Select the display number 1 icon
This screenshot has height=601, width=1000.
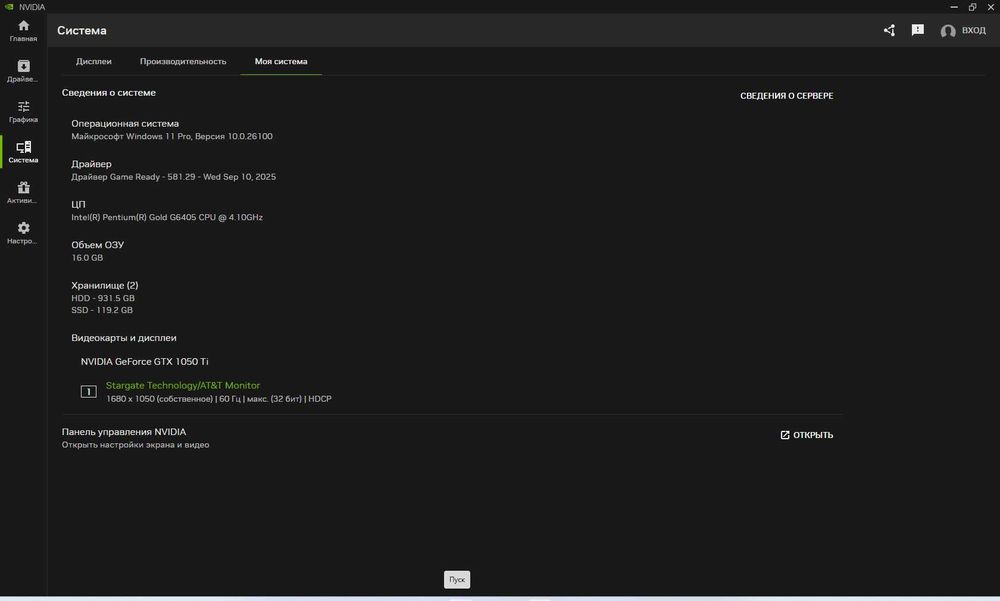pos(89,392)
